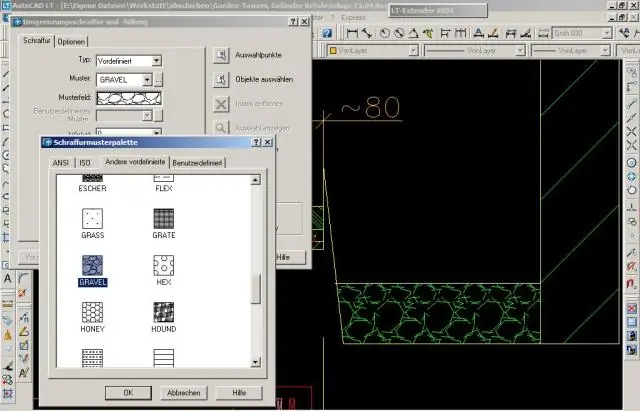This screenshot has width=640, height=411.
Task: Select the Aligned dimension tool
Action: [x=367, y=33]
